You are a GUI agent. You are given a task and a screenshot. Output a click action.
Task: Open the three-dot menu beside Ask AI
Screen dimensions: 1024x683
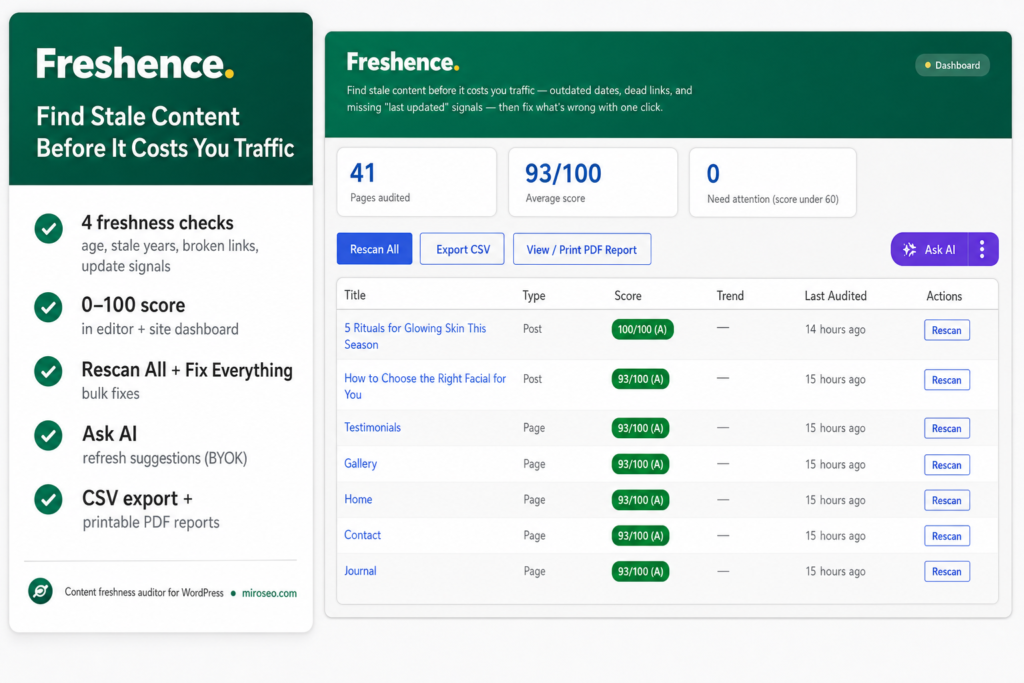[982, 249]
